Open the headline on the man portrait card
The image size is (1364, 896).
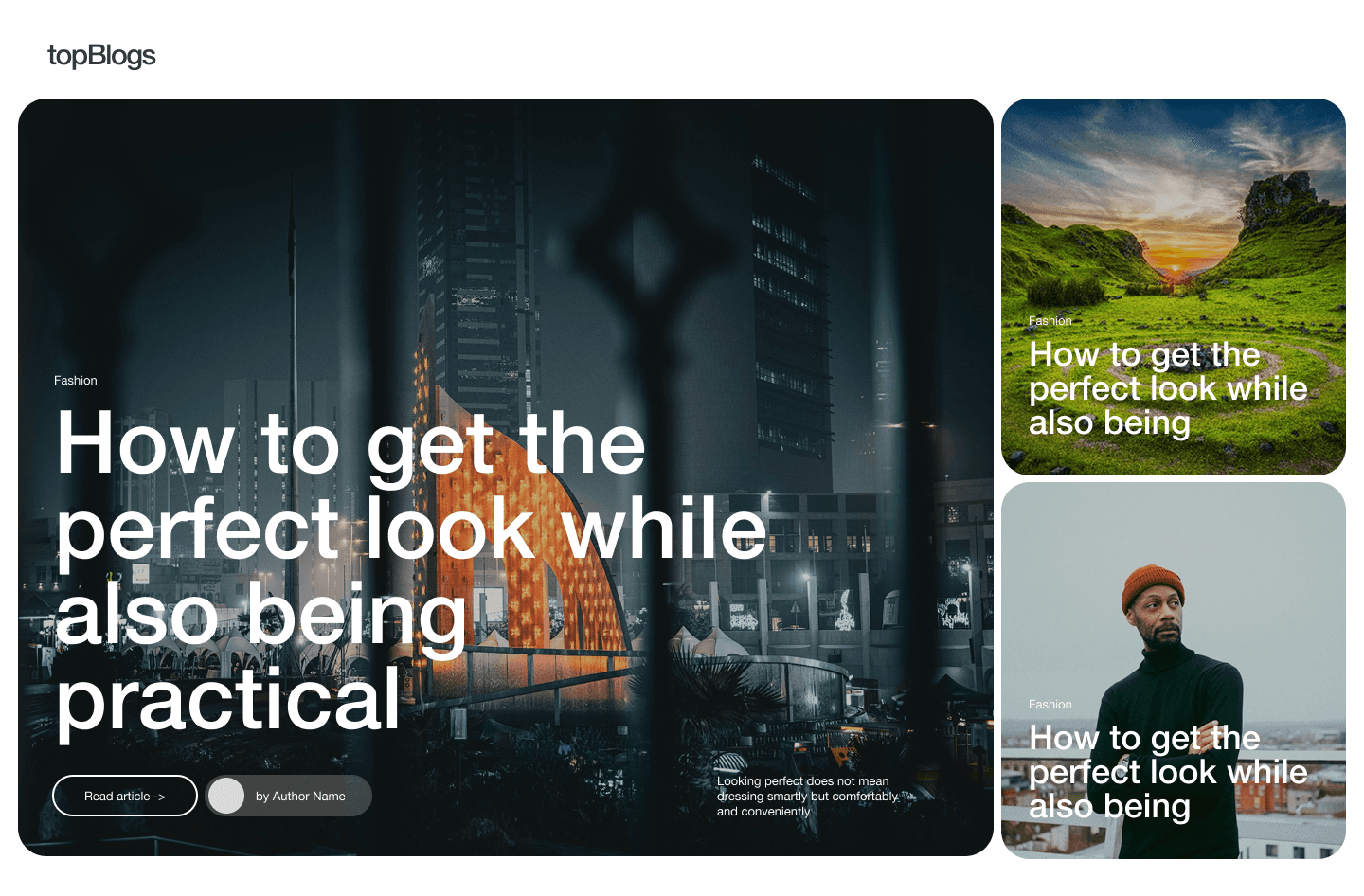(x=1168, y=772)
